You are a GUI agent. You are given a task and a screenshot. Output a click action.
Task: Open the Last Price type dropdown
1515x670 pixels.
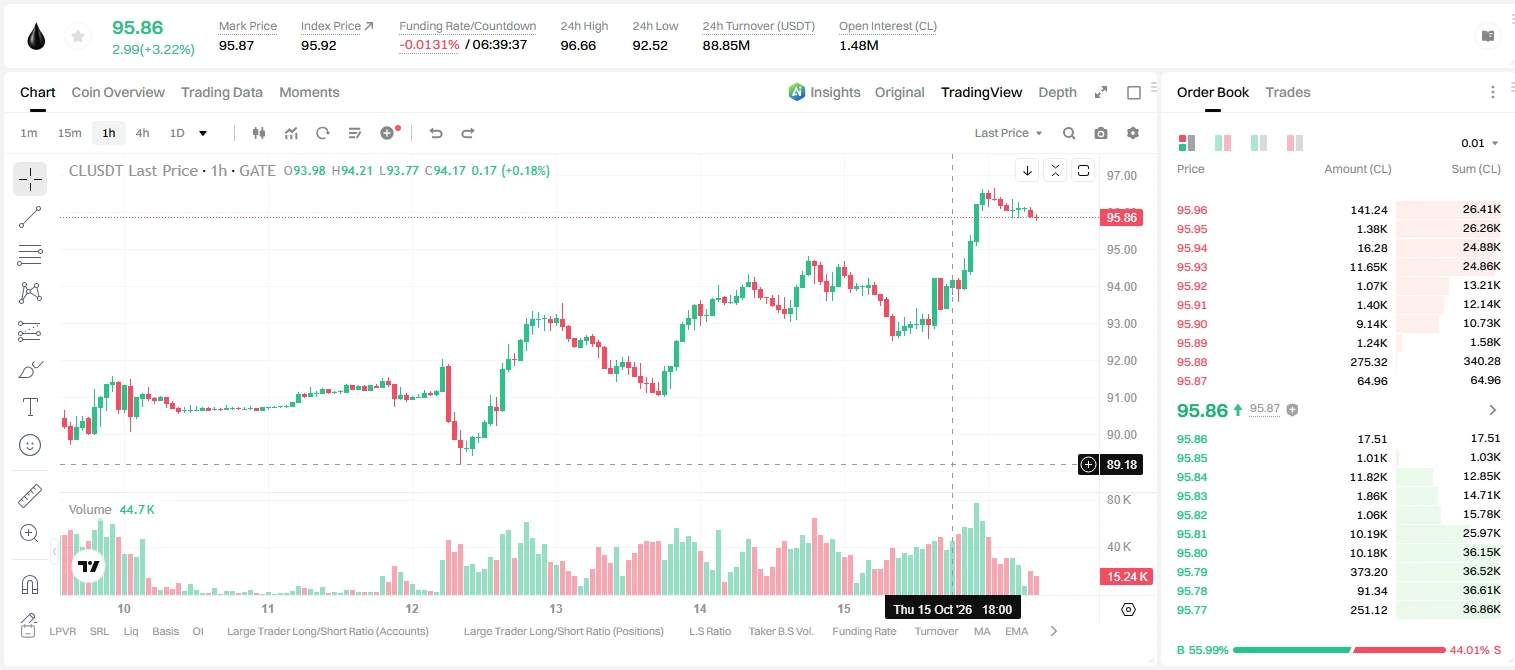1009,133
